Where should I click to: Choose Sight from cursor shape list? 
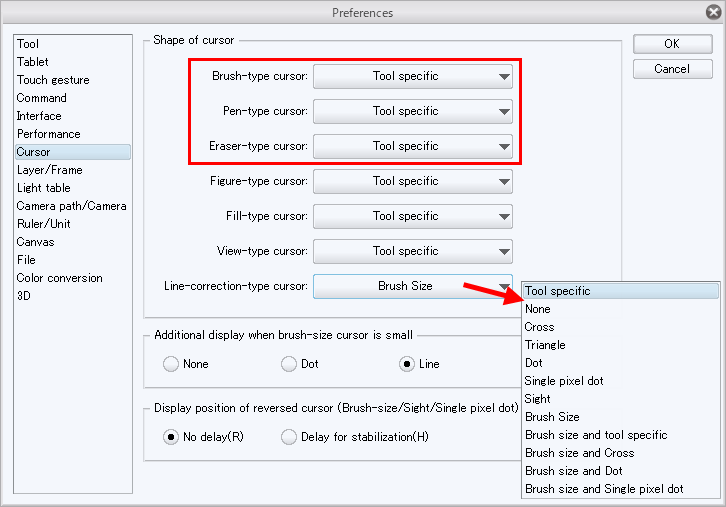pos(621,399)
